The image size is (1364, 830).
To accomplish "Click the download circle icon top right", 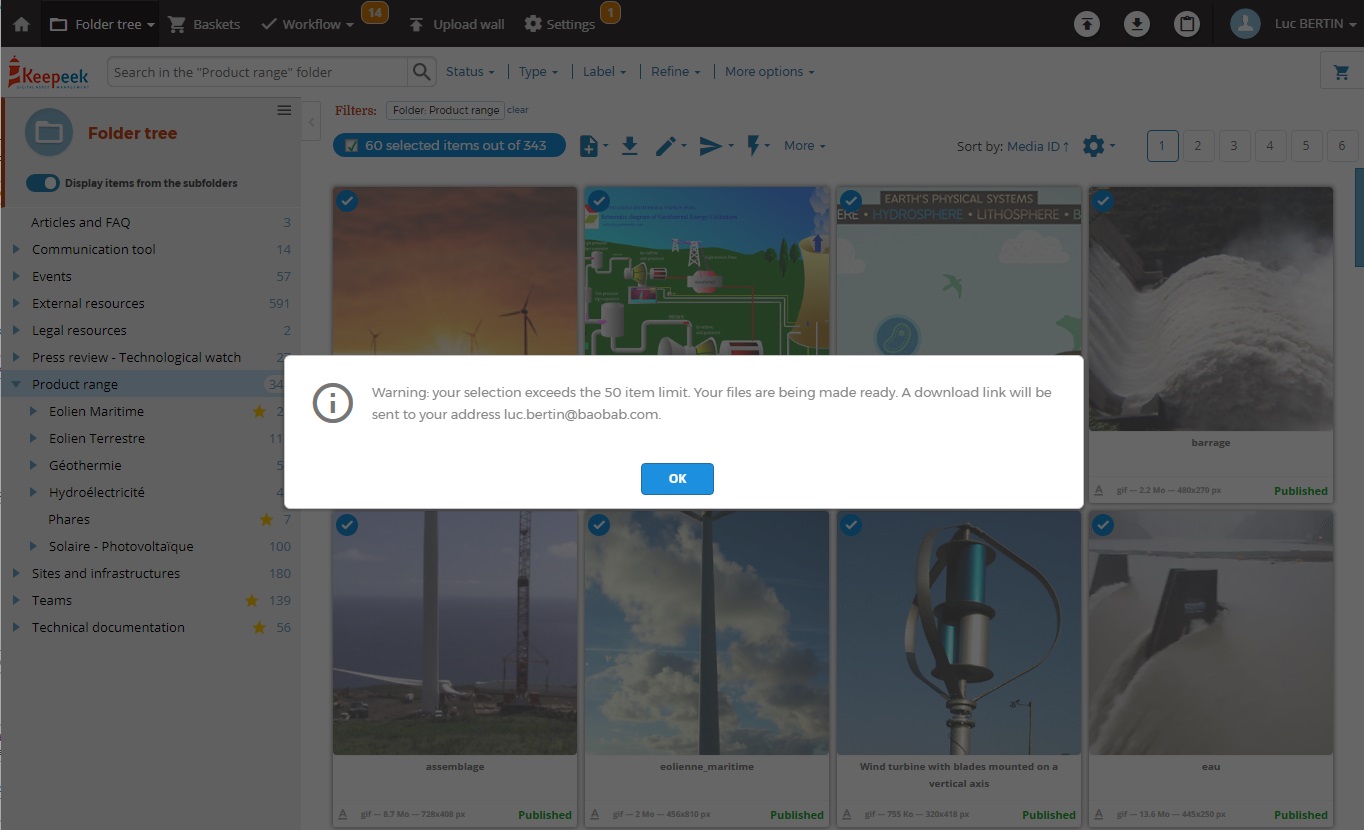I will coord(1137,24).
